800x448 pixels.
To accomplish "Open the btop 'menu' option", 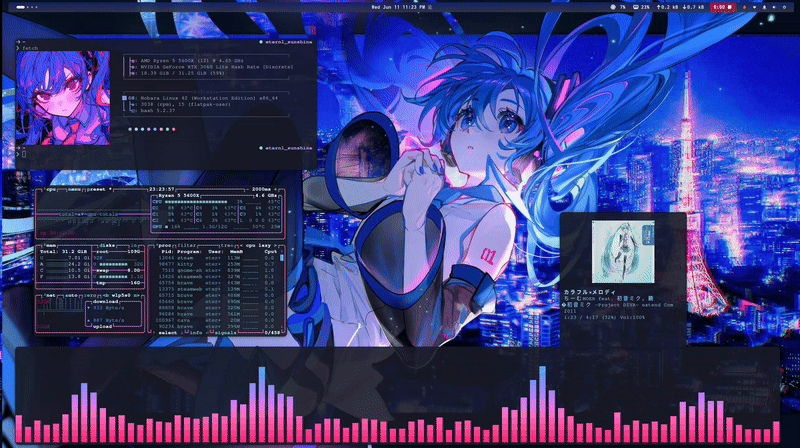I will click(x=74, y=189).
